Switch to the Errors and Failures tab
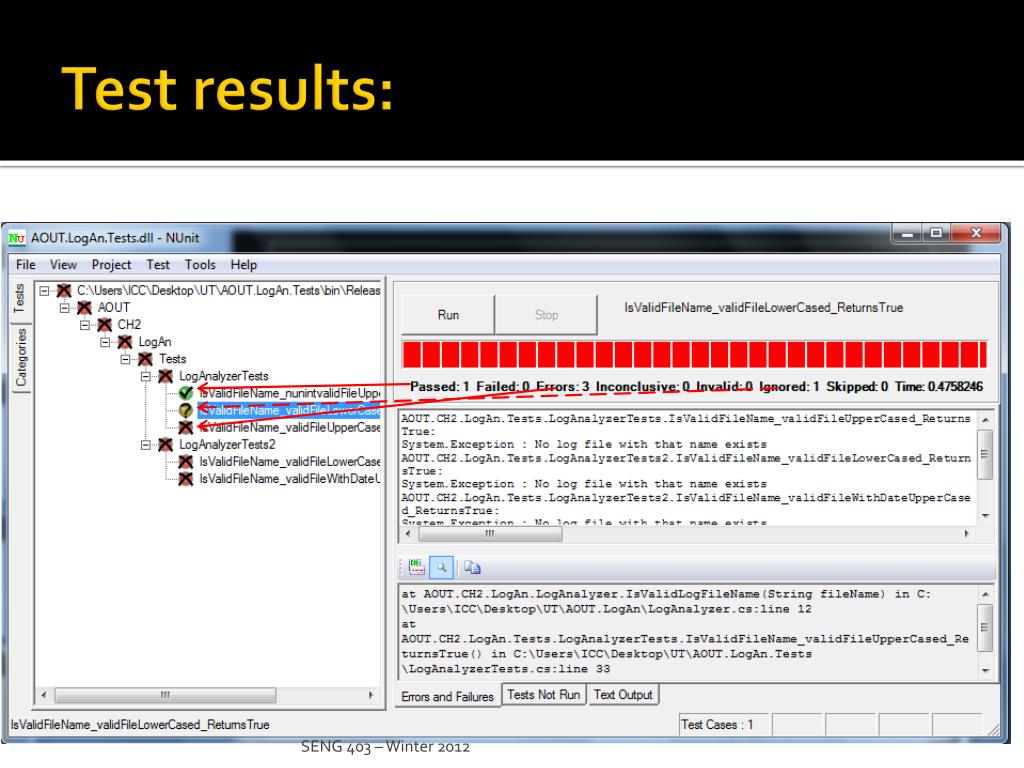 (447, 697)
